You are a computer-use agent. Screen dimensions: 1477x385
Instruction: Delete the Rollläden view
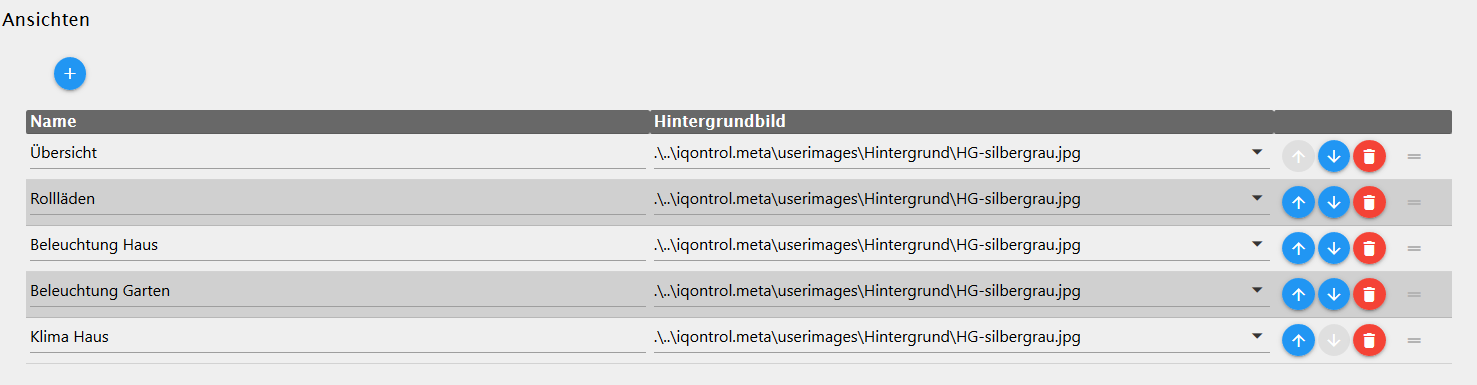click(x=1369, y=202)
